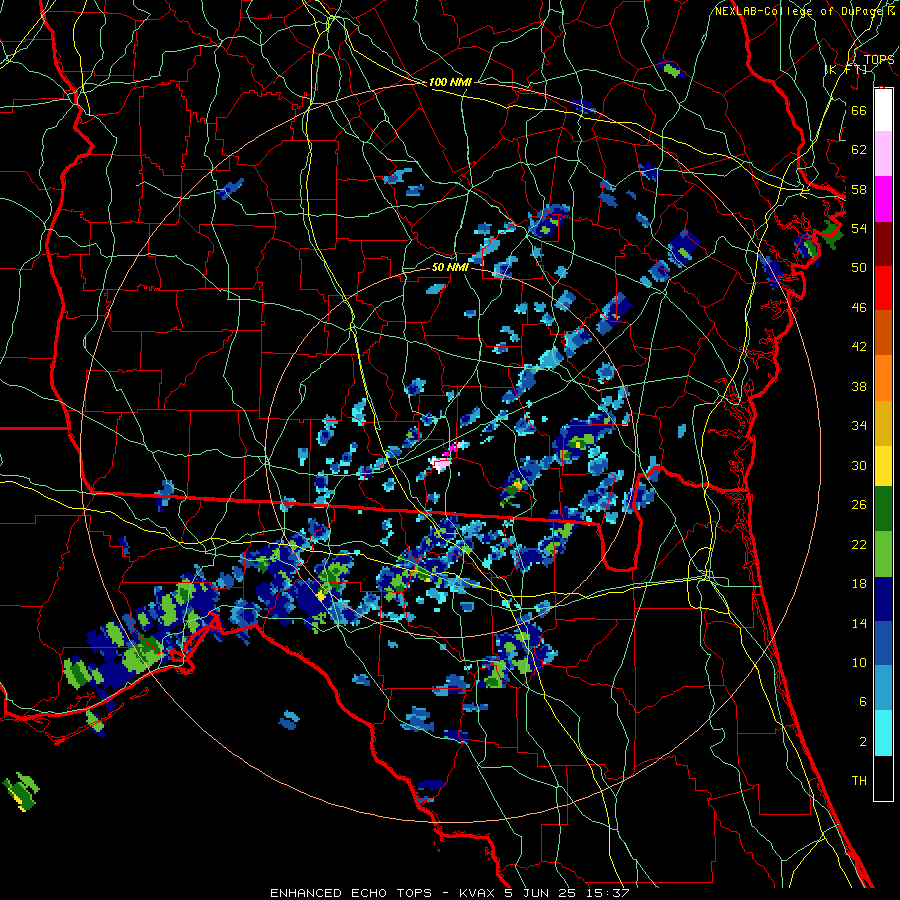Click the magenta legend swatch
This screenshot has width=900, height=900.
point(883,199)
